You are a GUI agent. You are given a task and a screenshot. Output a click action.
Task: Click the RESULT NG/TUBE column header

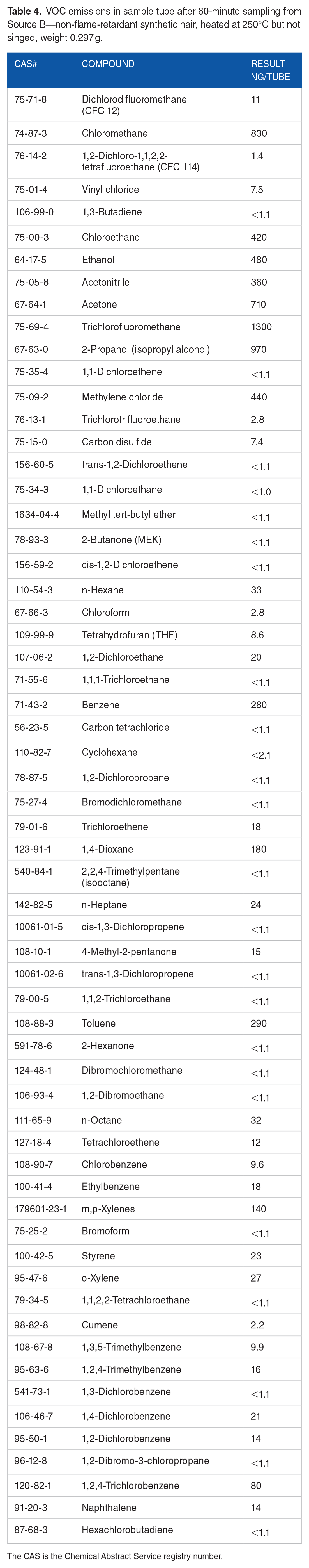[x=270, y=70]
